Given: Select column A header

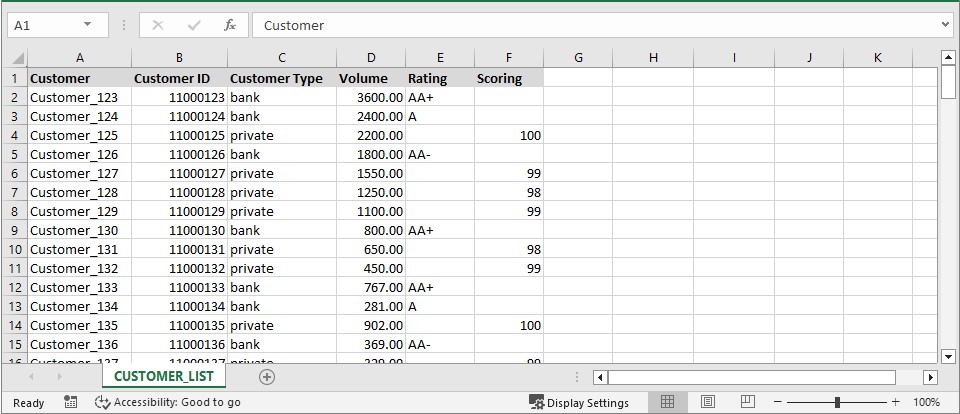Looking at the screenshot, I should [x=80, y=58].
